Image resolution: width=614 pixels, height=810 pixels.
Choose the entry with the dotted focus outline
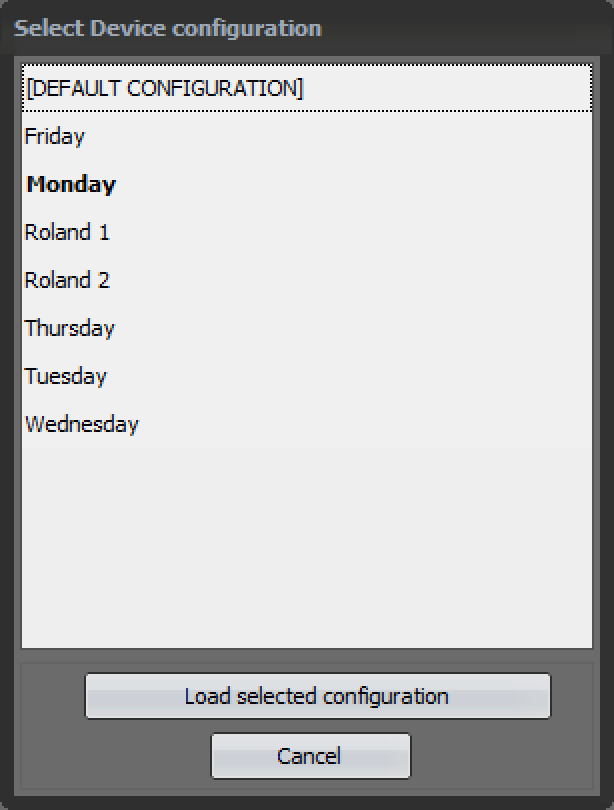pyautogui.click(x=307, y=88)
